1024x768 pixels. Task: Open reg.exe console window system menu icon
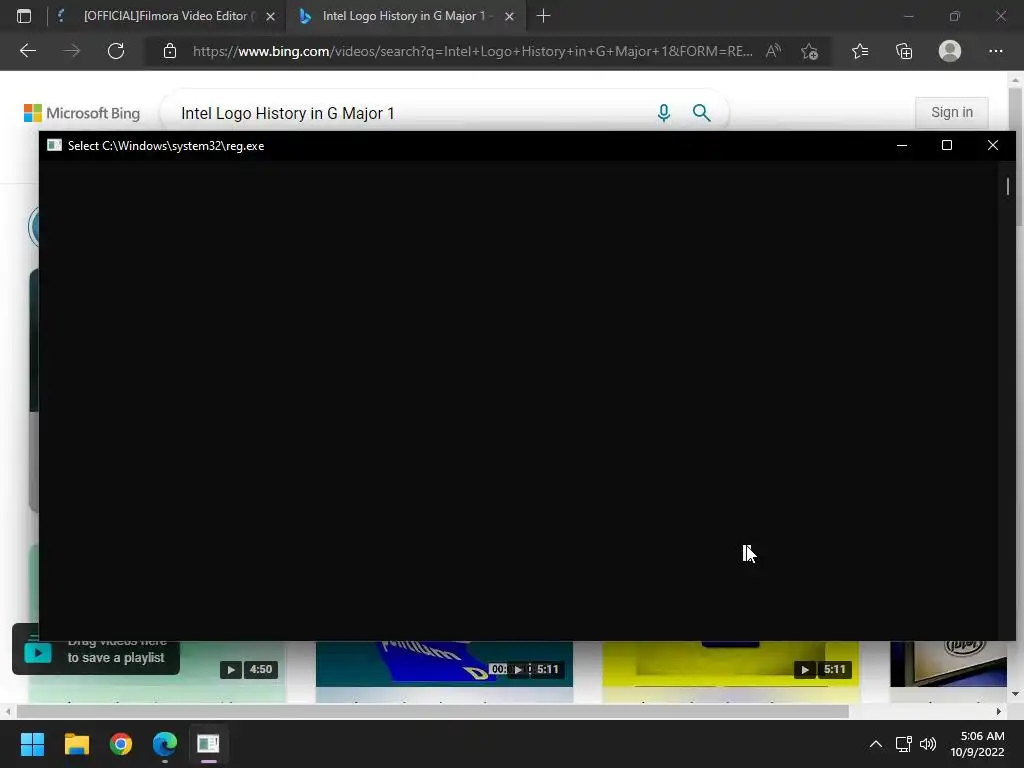[x=54, y=145]
